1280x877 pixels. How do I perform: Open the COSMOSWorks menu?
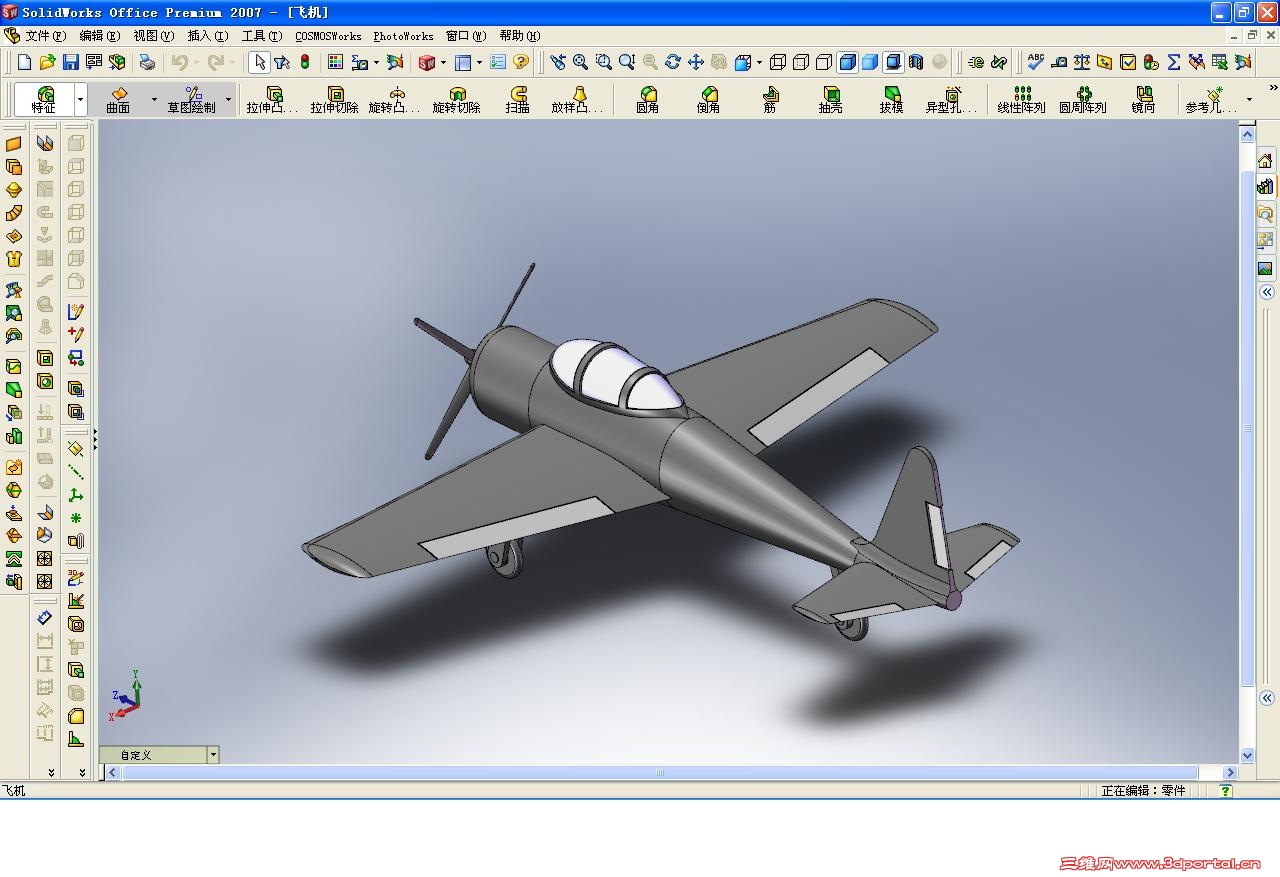click(x=328, y=36)
